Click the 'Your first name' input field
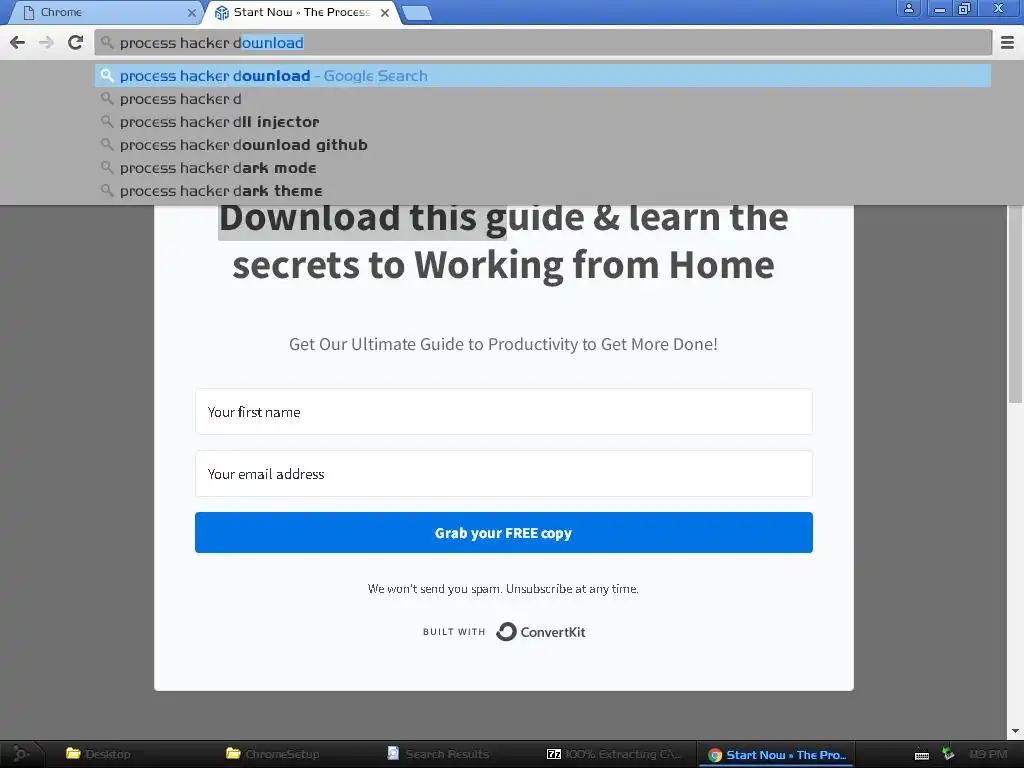 click(x=504, y=412)
